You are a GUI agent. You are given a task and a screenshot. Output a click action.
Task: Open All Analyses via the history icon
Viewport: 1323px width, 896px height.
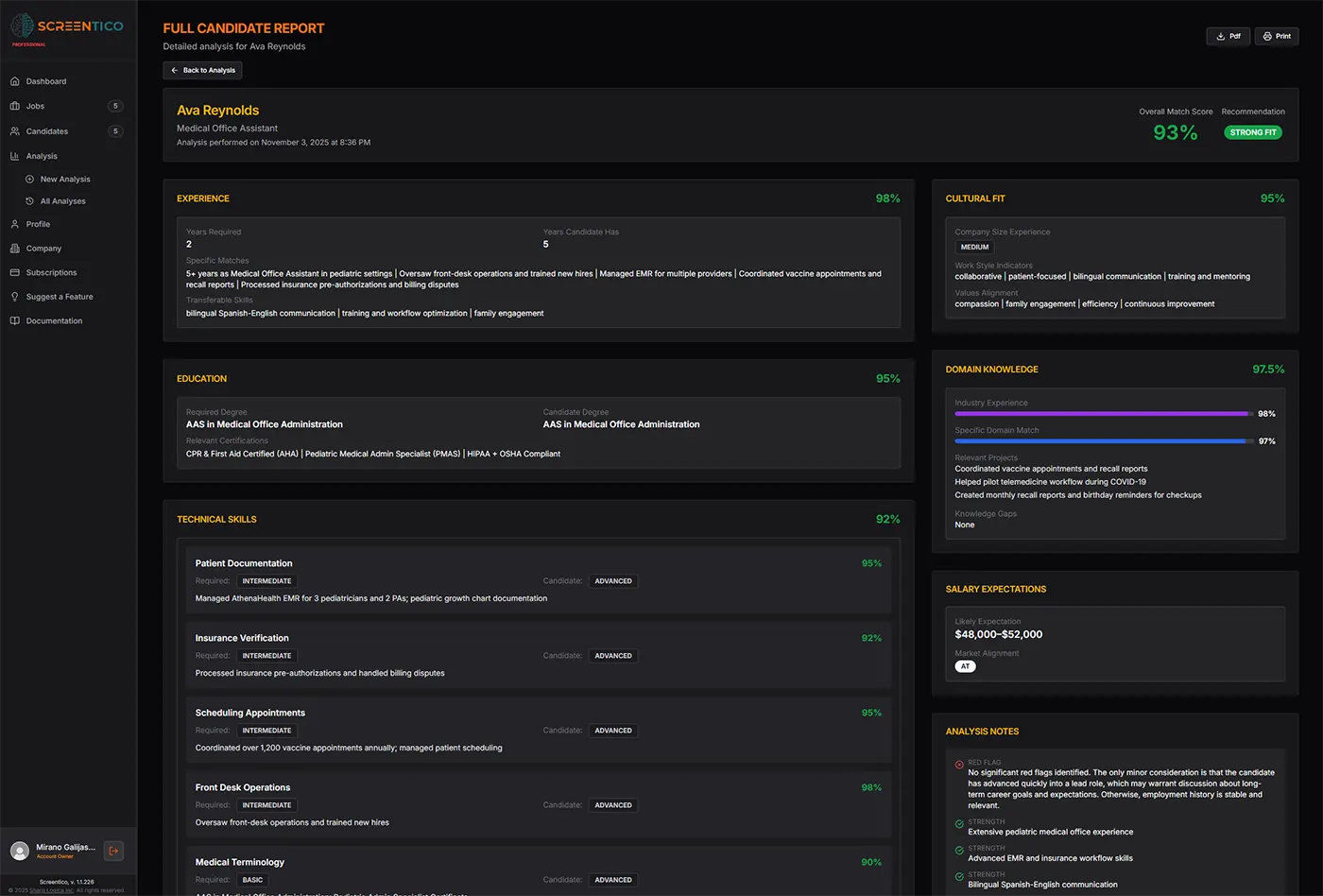(x=30, y=200)
